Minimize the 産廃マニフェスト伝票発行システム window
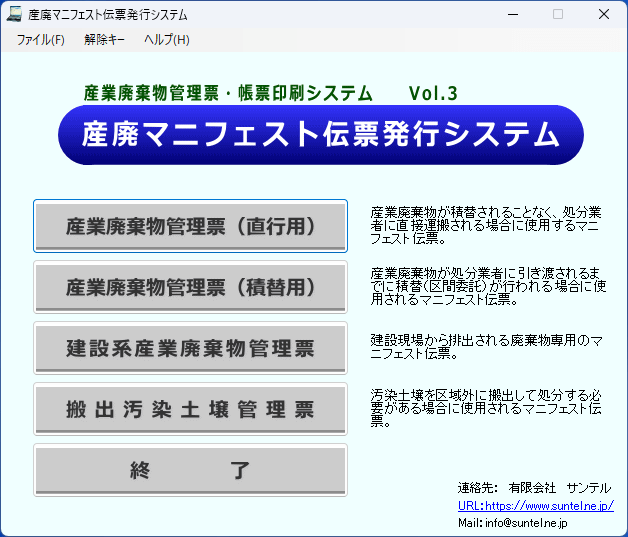 (x=513, y=14)
